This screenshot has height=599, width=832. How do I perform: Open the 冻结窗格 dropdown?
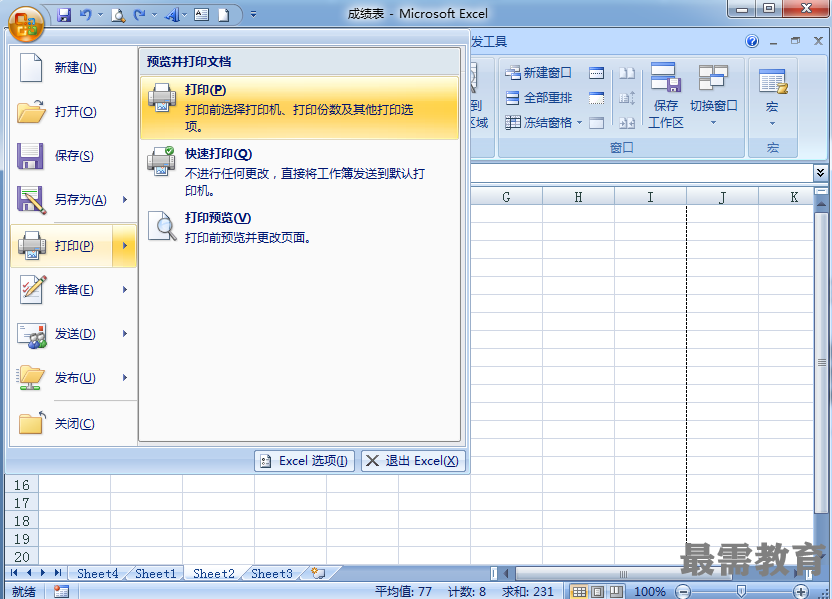pyautogui.click(x=543, y=123)
